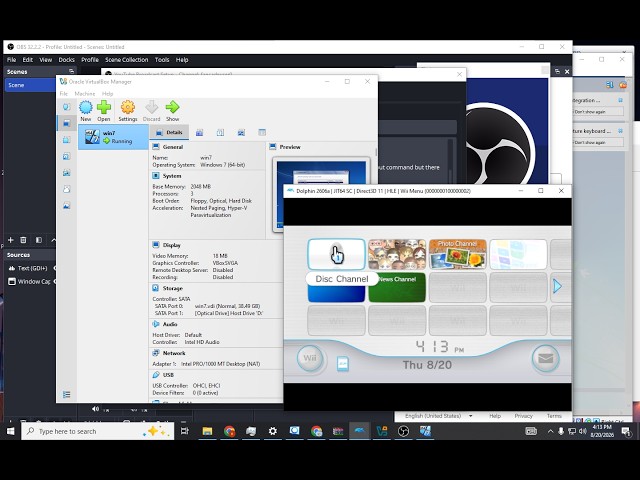
Task: Click the green Open button in VirtualBox
Action: click(104, 111)
